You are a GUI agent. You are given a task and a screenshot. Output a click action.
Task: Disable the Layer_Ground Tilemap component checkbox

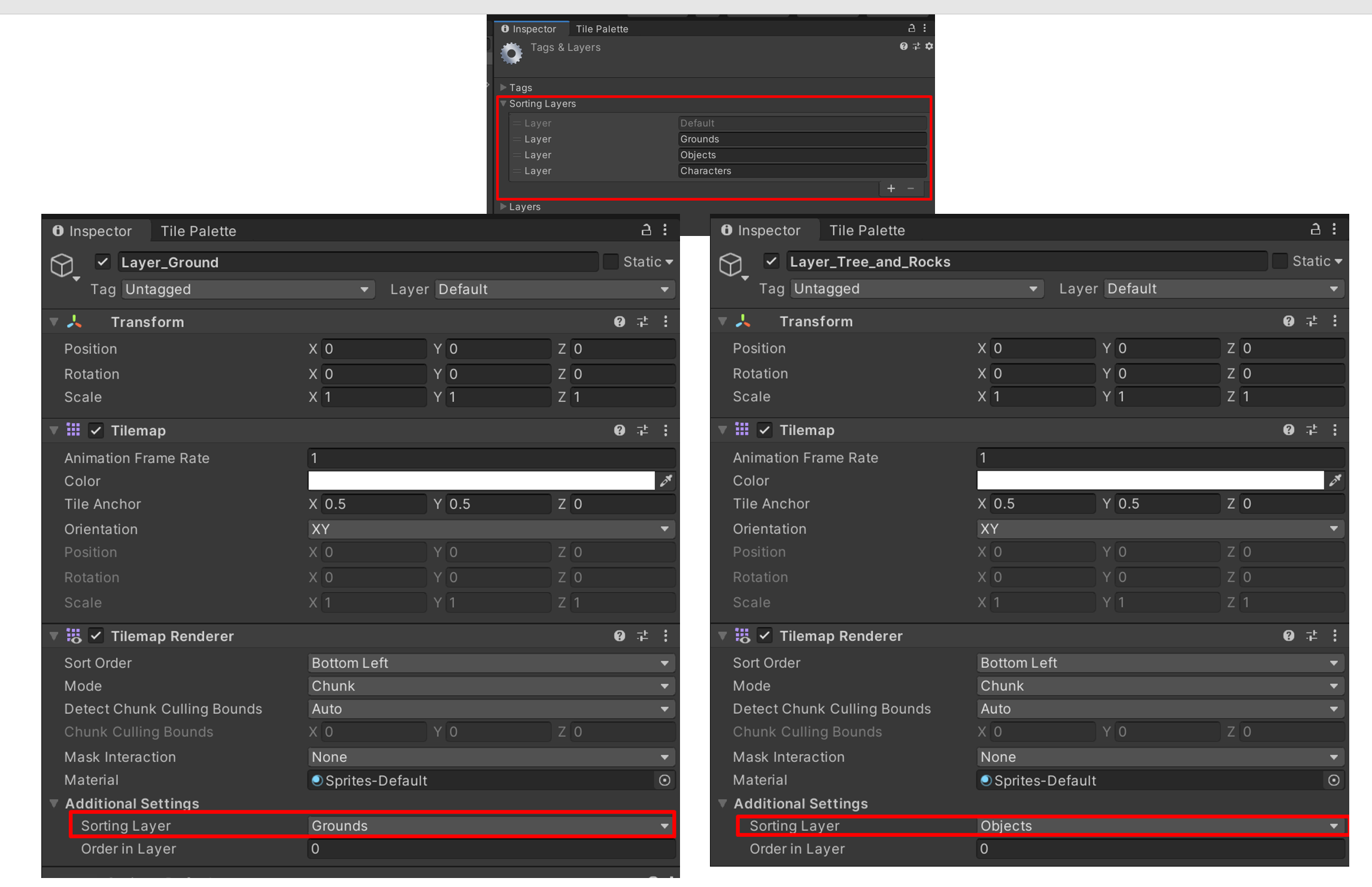[x=96, y=431]
